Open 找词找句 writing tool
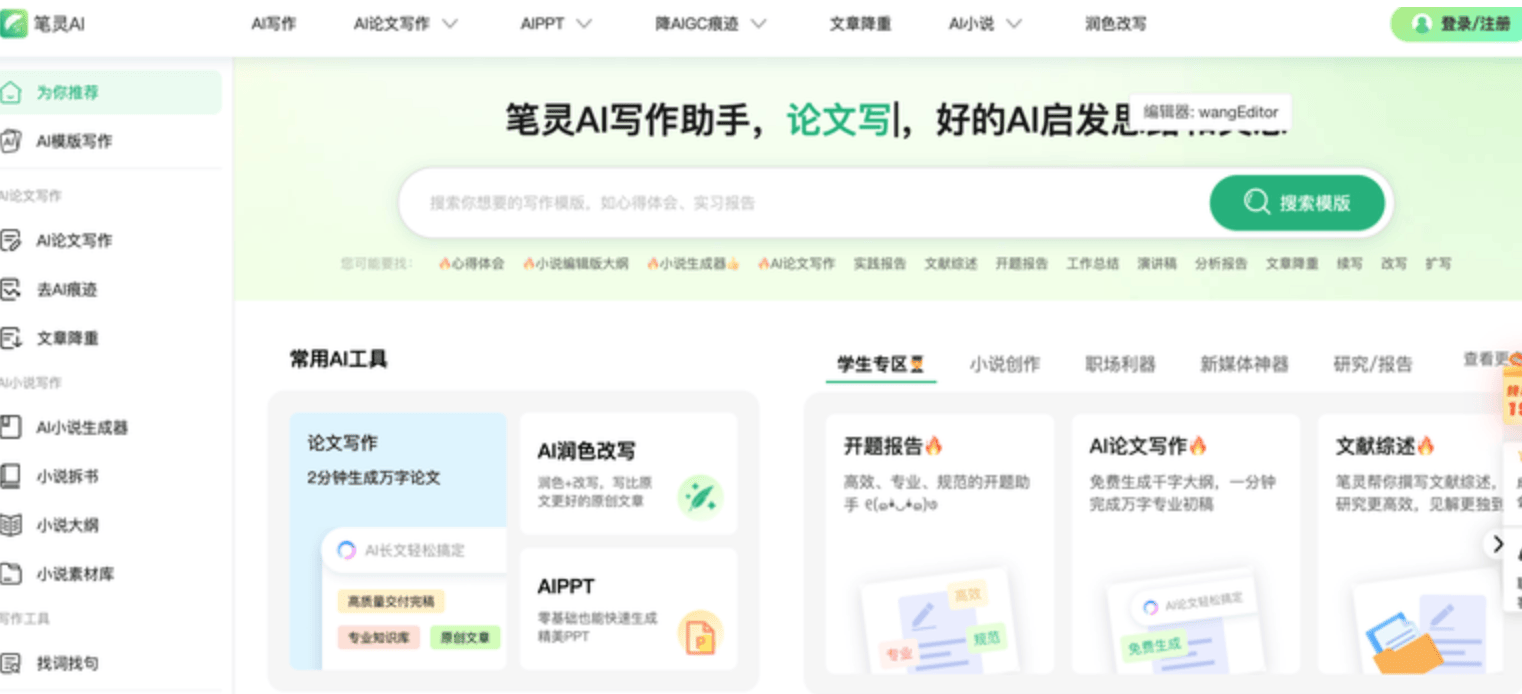Viewport: 1522px width, 694px height. coord(67,663)
